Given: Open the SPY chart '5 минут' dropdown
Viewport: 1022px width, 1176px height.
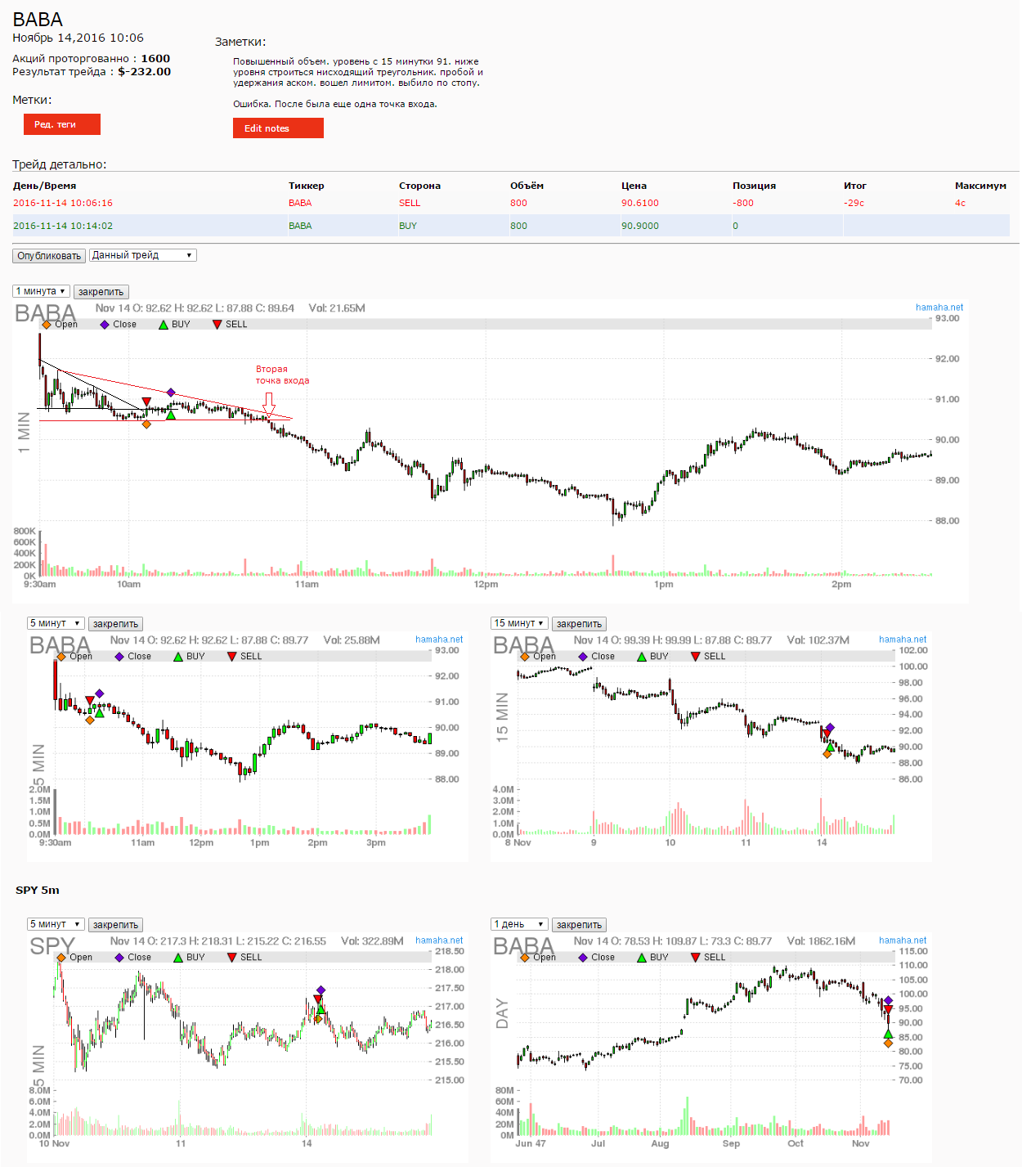Looking at the screenshot, I should (56, 924).
